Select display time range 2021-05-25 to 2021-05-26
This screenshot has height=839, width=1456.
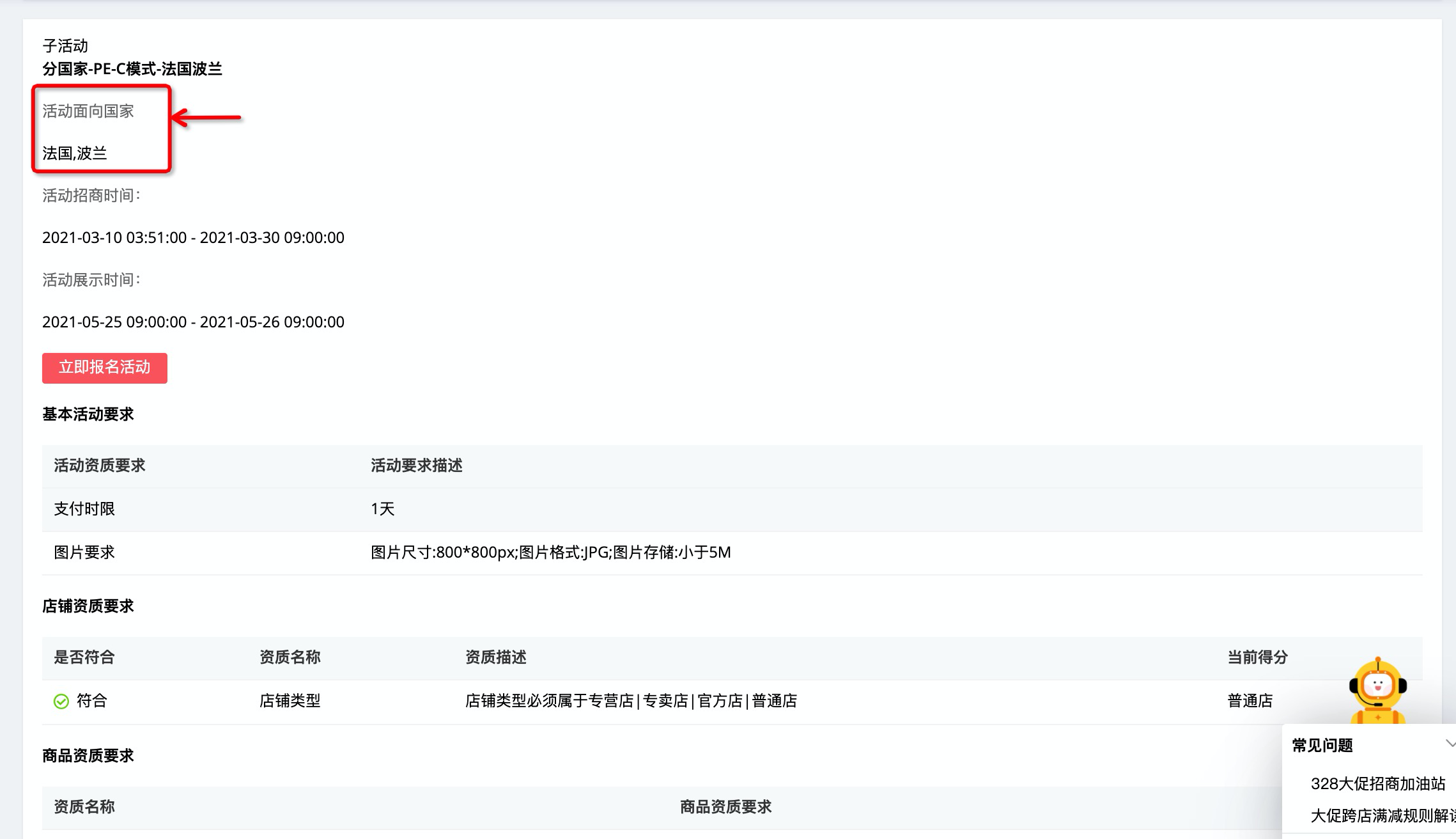pos(193,322)
